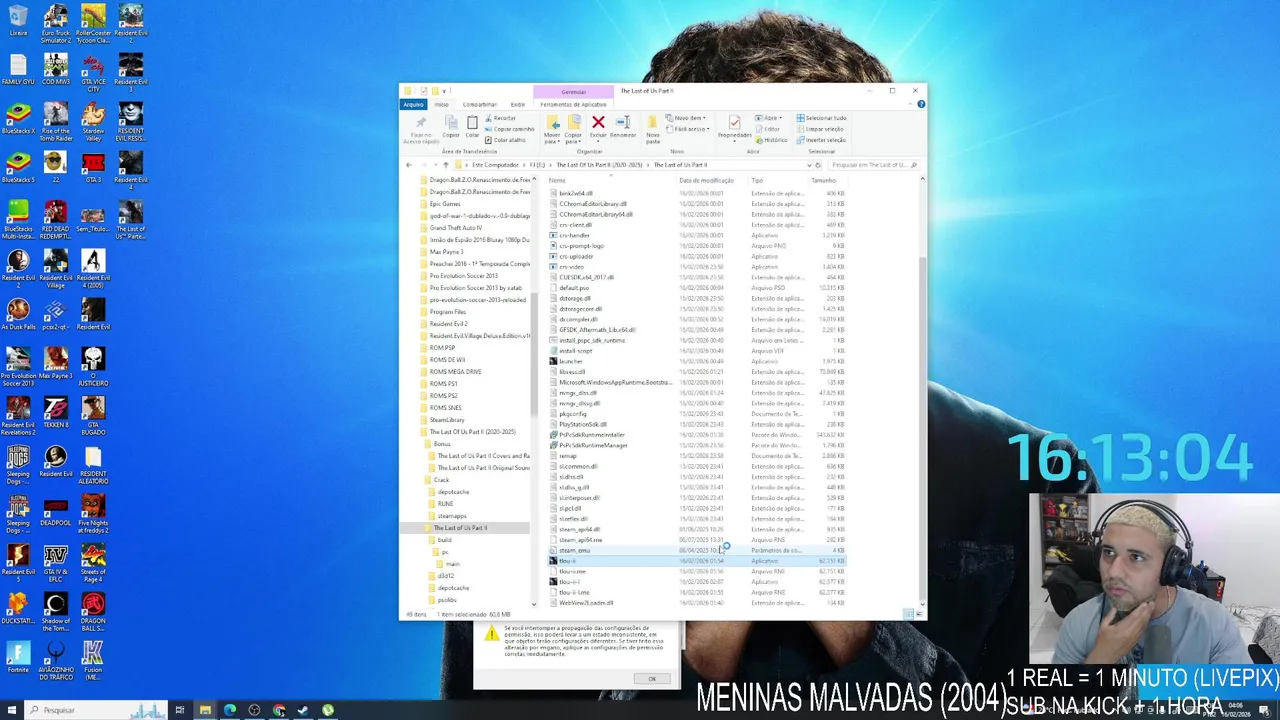
Task: Click the Back navigation arrow
Action: [408, 165]
